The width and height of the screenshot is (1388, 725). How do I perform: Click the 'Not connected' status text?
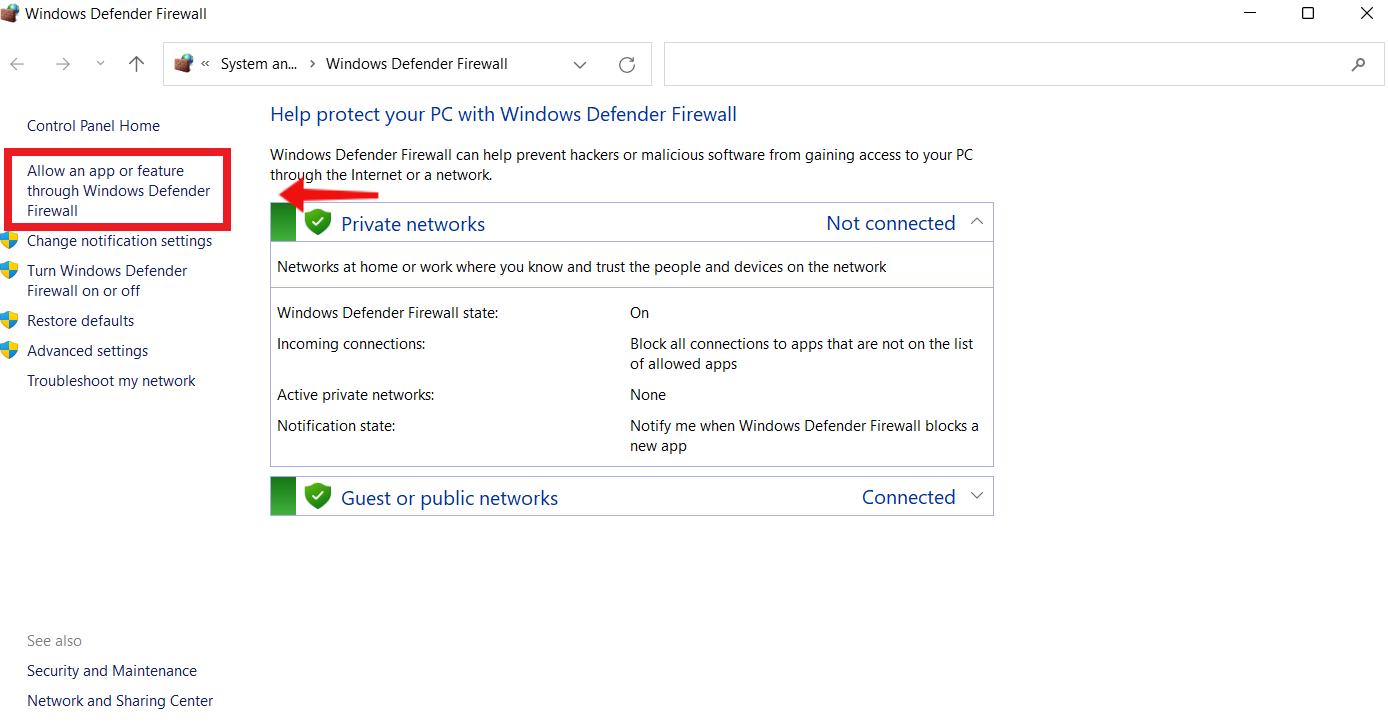891,223
